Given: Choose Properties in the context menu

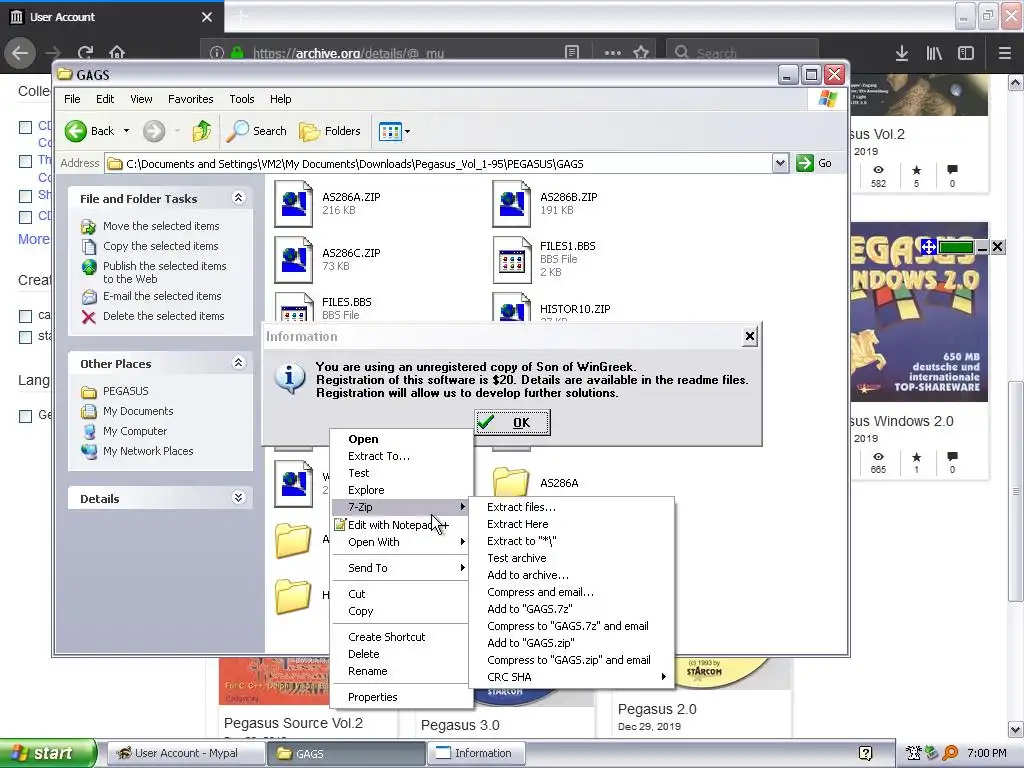Looking at the screenshot, I should [x=401, y=697].
